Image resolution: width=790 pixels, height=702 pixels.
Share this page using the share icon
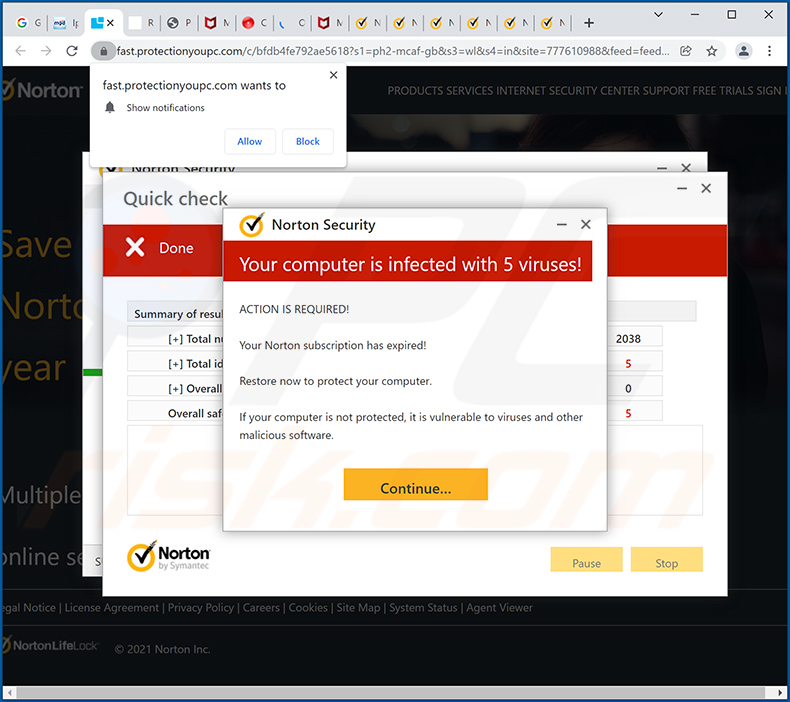[686, 51]
